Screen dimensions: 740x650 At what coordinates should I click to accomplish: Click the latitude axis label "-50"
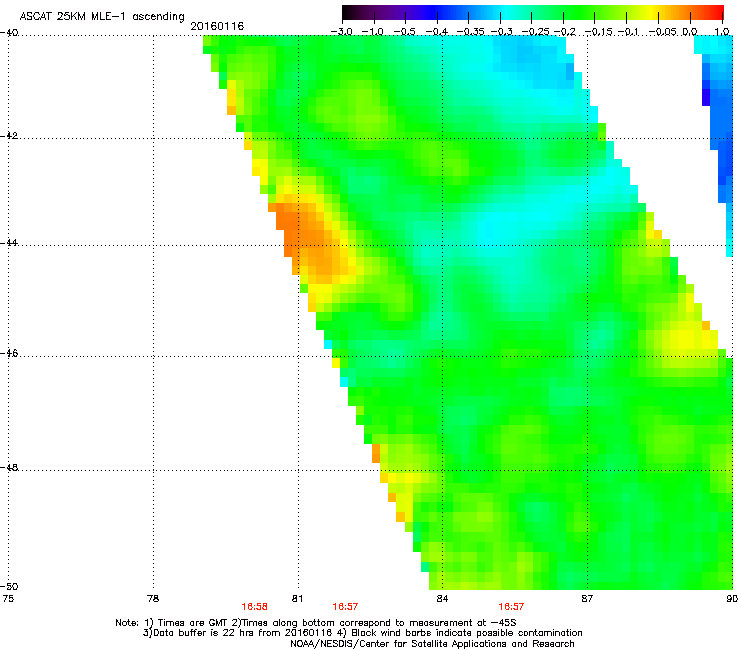click(x=9, y=586)
